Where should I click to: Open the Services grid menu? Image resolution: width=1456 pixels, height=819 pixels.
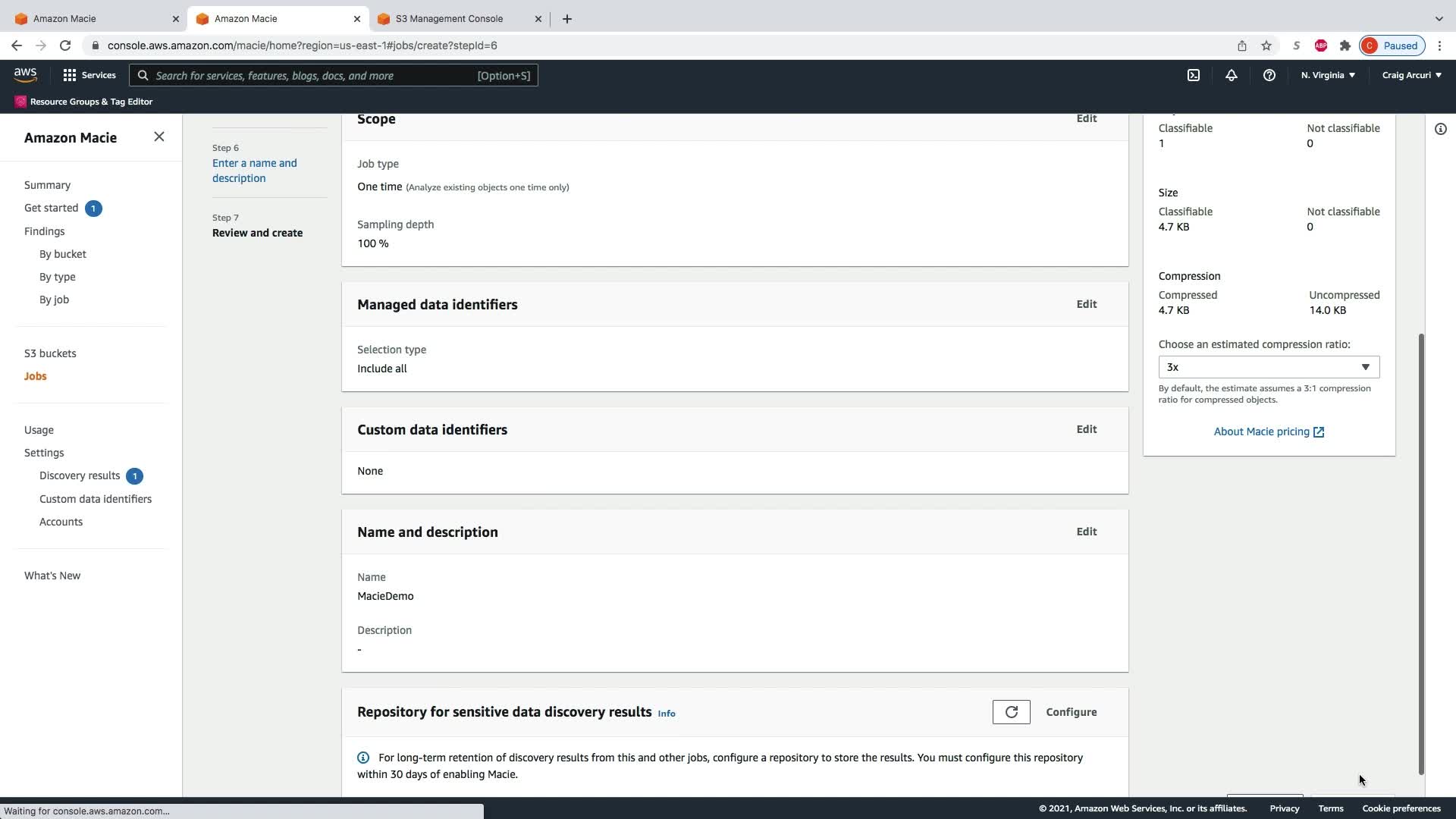pos(89,75)
